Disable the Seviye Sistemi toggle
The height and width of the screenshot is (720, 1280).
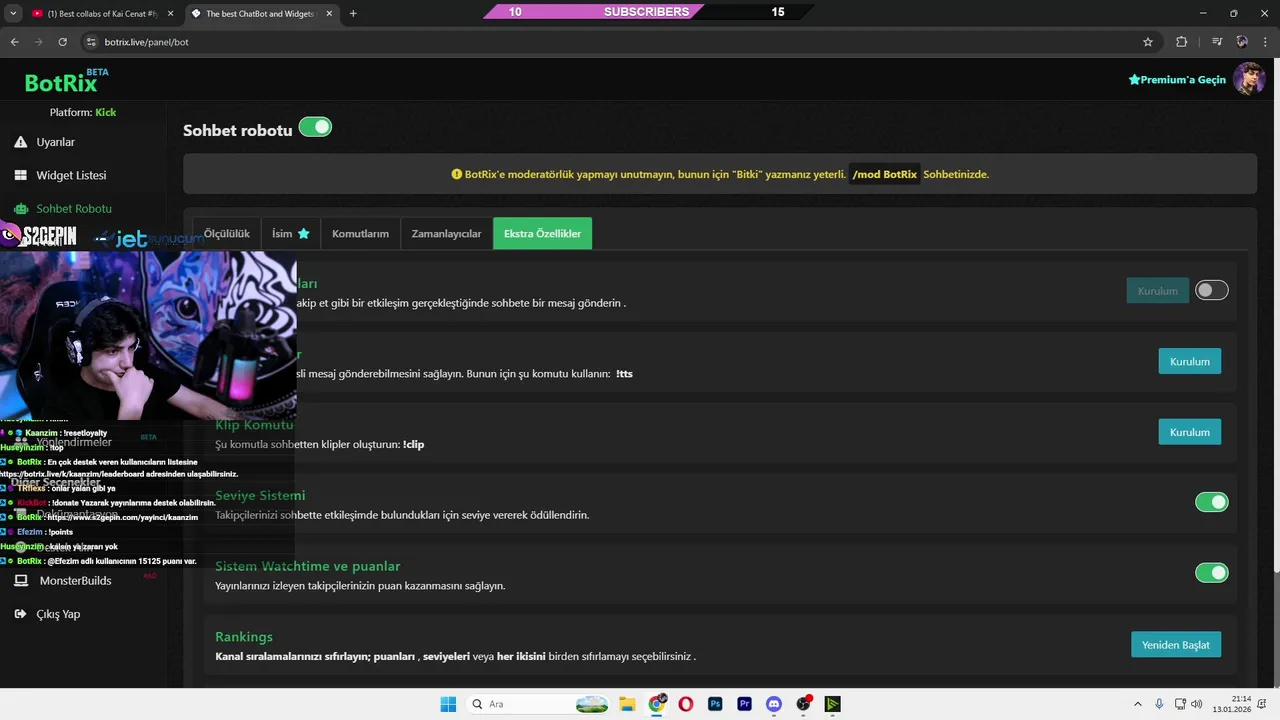pos(1212,502)
